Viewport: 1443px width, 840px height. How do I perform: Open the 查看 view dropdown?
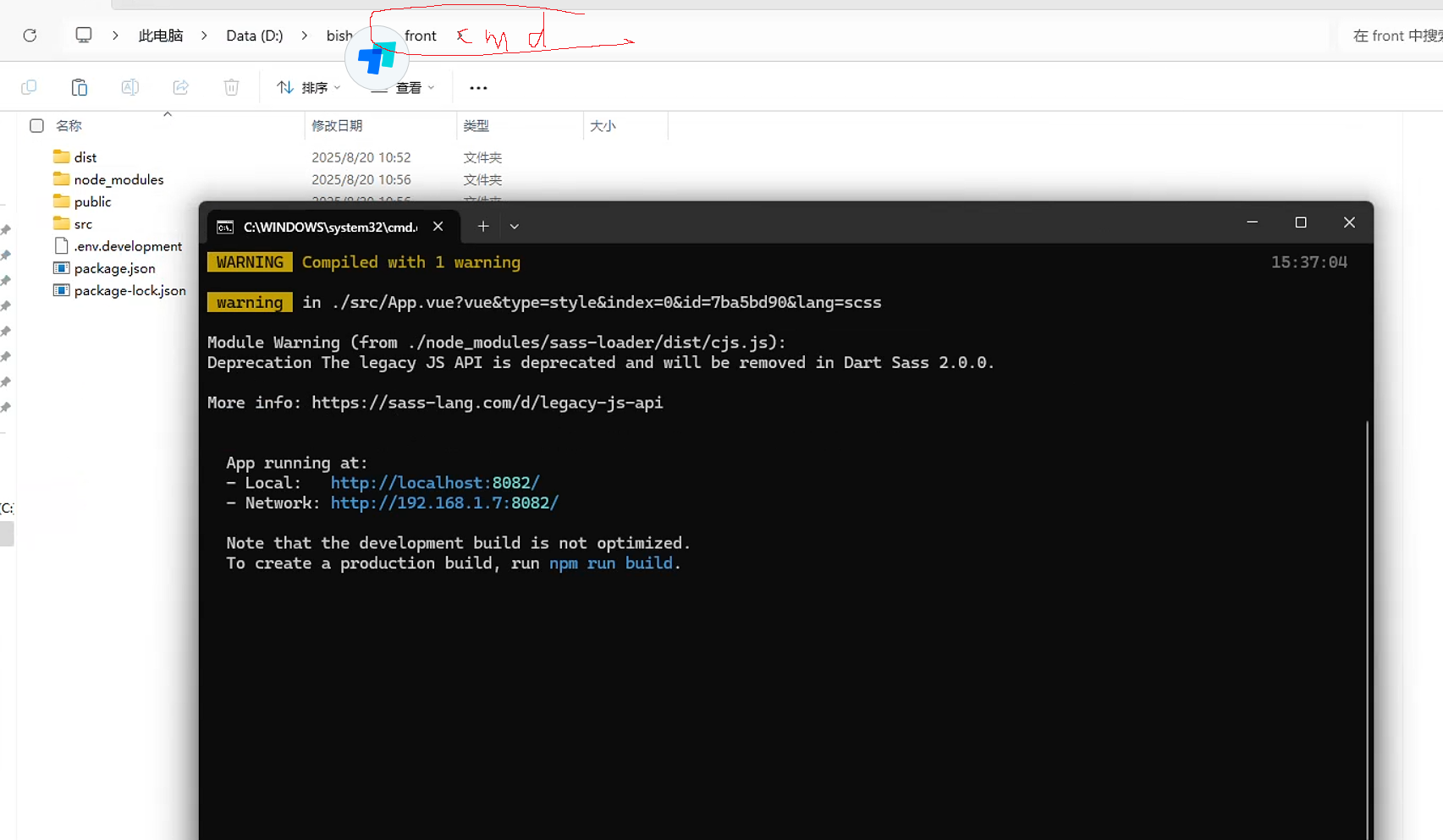pos(404,88)
